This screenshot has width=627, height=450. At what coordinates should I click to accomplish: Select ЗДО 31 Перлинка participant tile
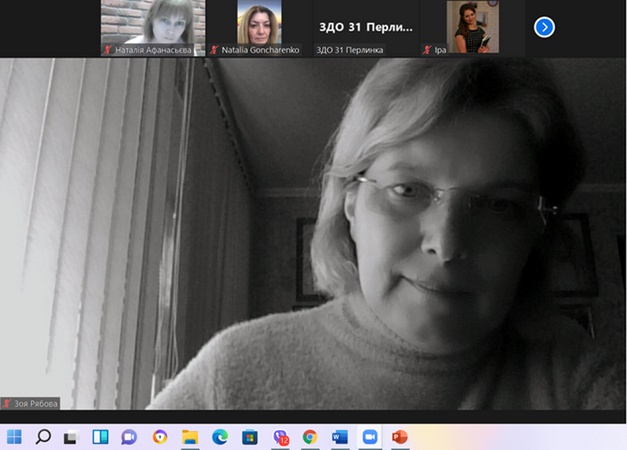pyautogui.click(x=364, y=27)
